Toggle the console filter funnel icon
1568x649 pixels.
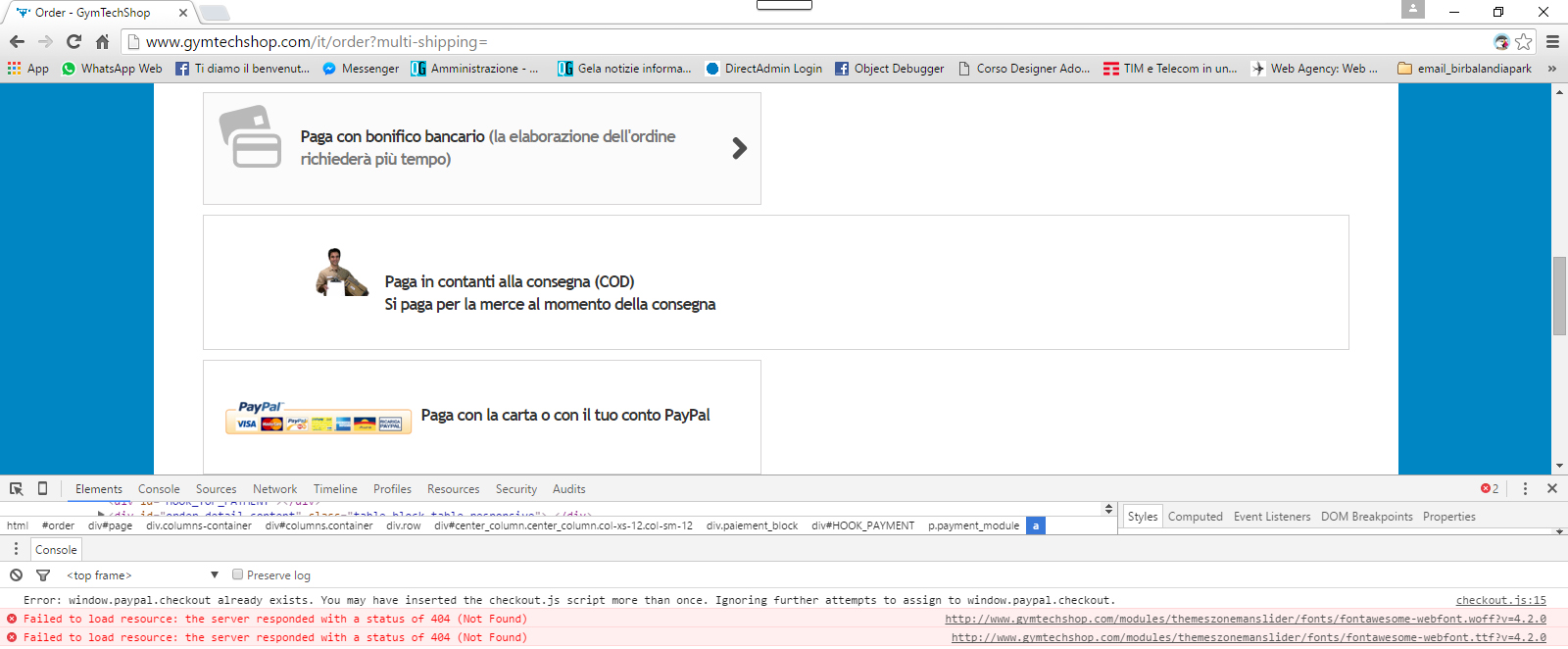point(43,575)
